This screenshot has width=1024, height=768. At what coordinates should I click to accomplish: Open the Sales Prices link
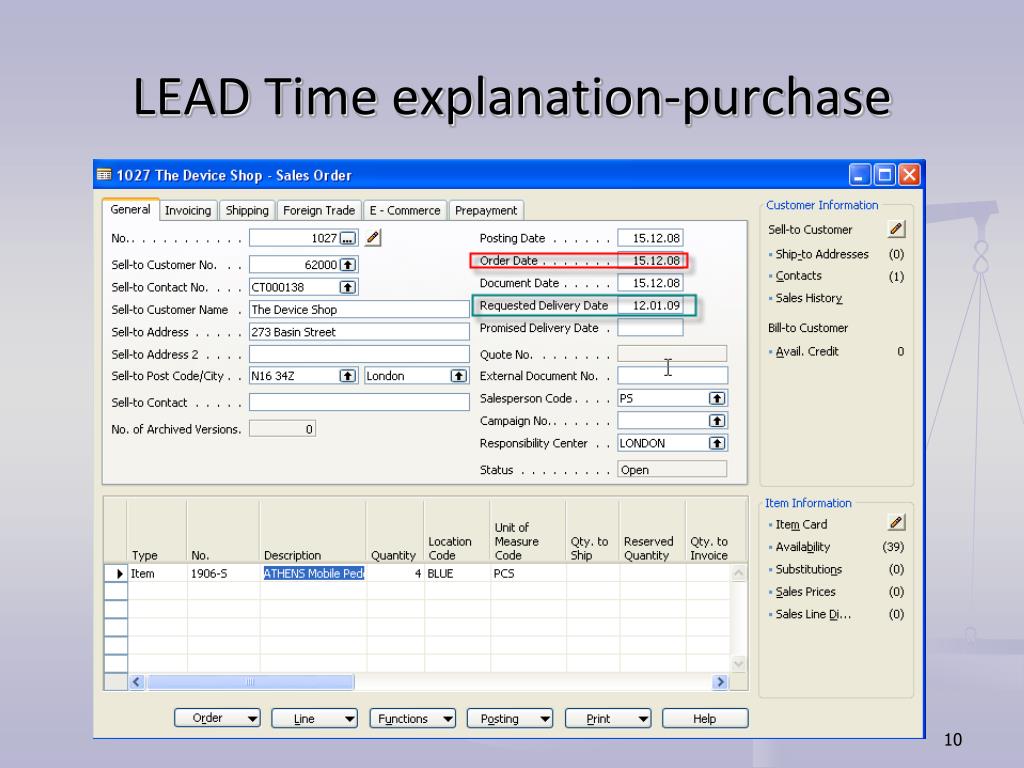point(805,592)
